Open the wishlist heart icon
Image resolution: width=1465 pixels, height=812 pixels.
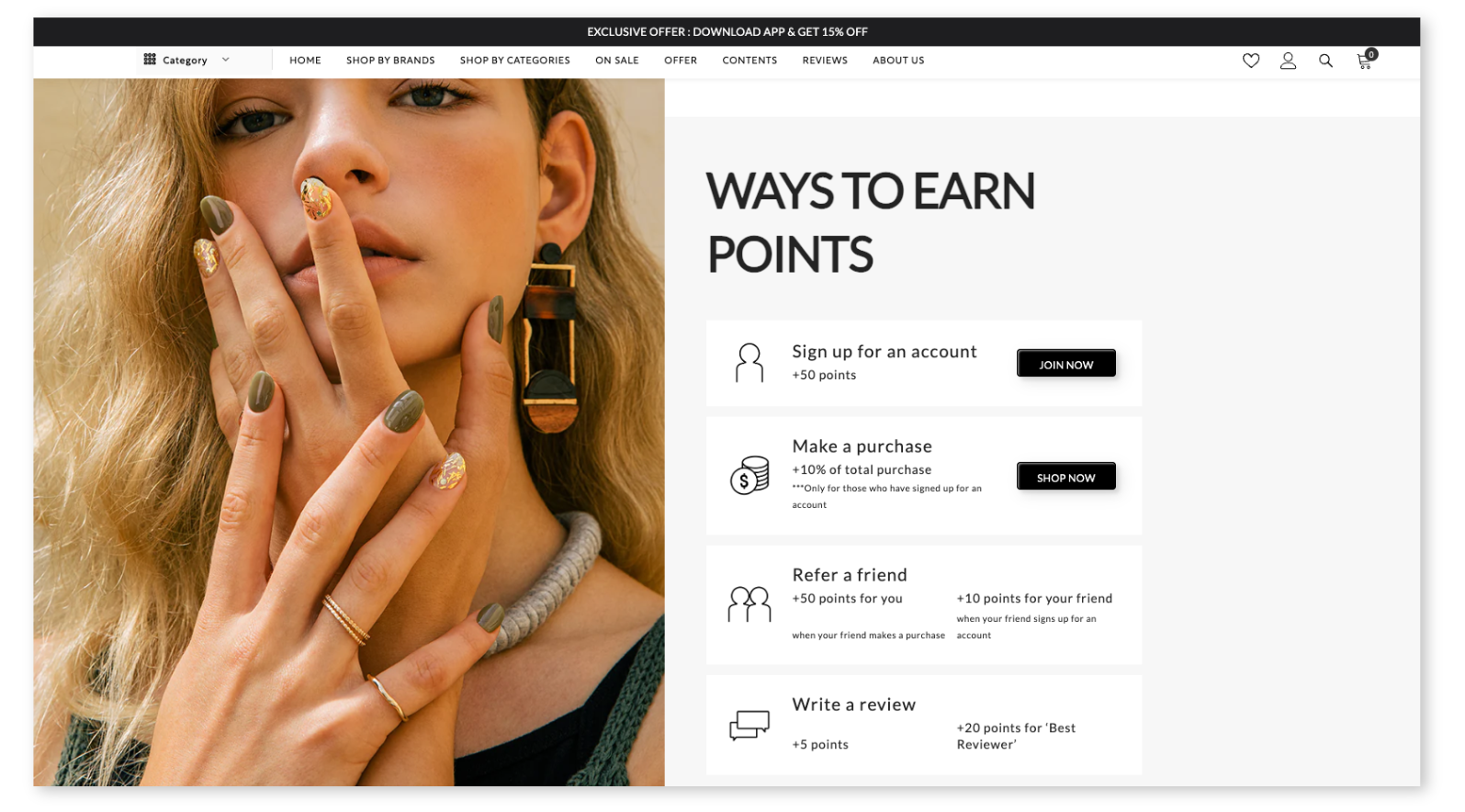pos(1250,61)
